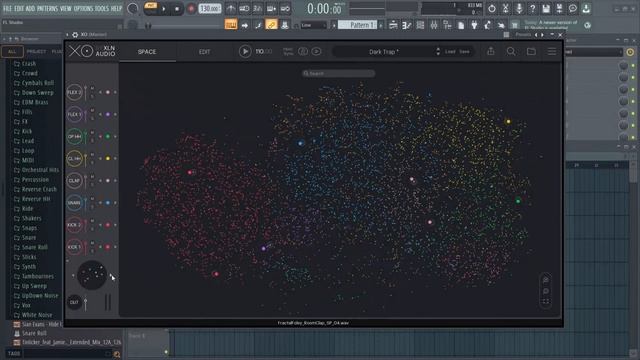Click the browser search icon beside TAGS

click(x=117, y=354)
